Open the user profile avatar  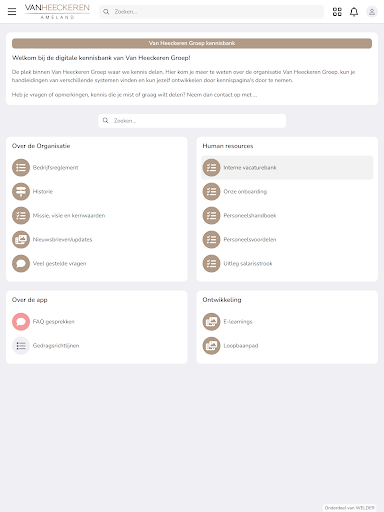pos(372,12)
